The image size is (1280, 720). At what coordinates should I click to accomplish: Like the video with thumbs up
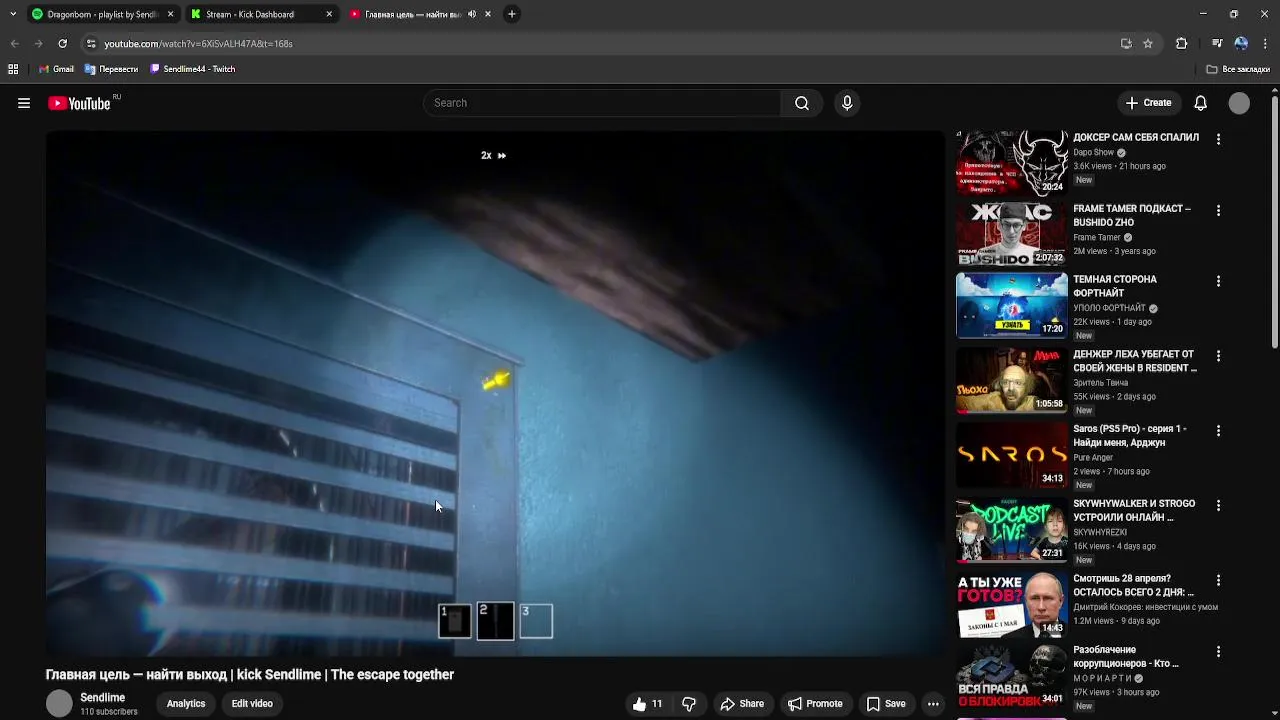click(x=648, y=704)
